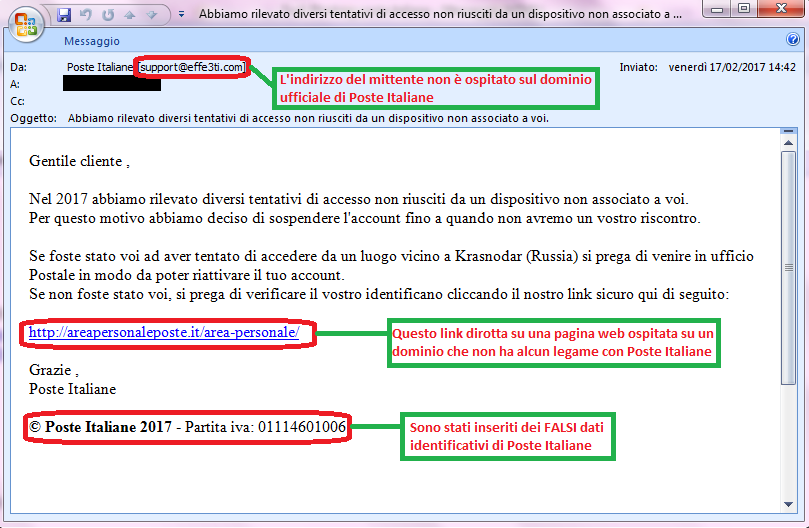The image size is (809, 528).
Task: Go to next item arrow
Action: (x=152, y=15)
